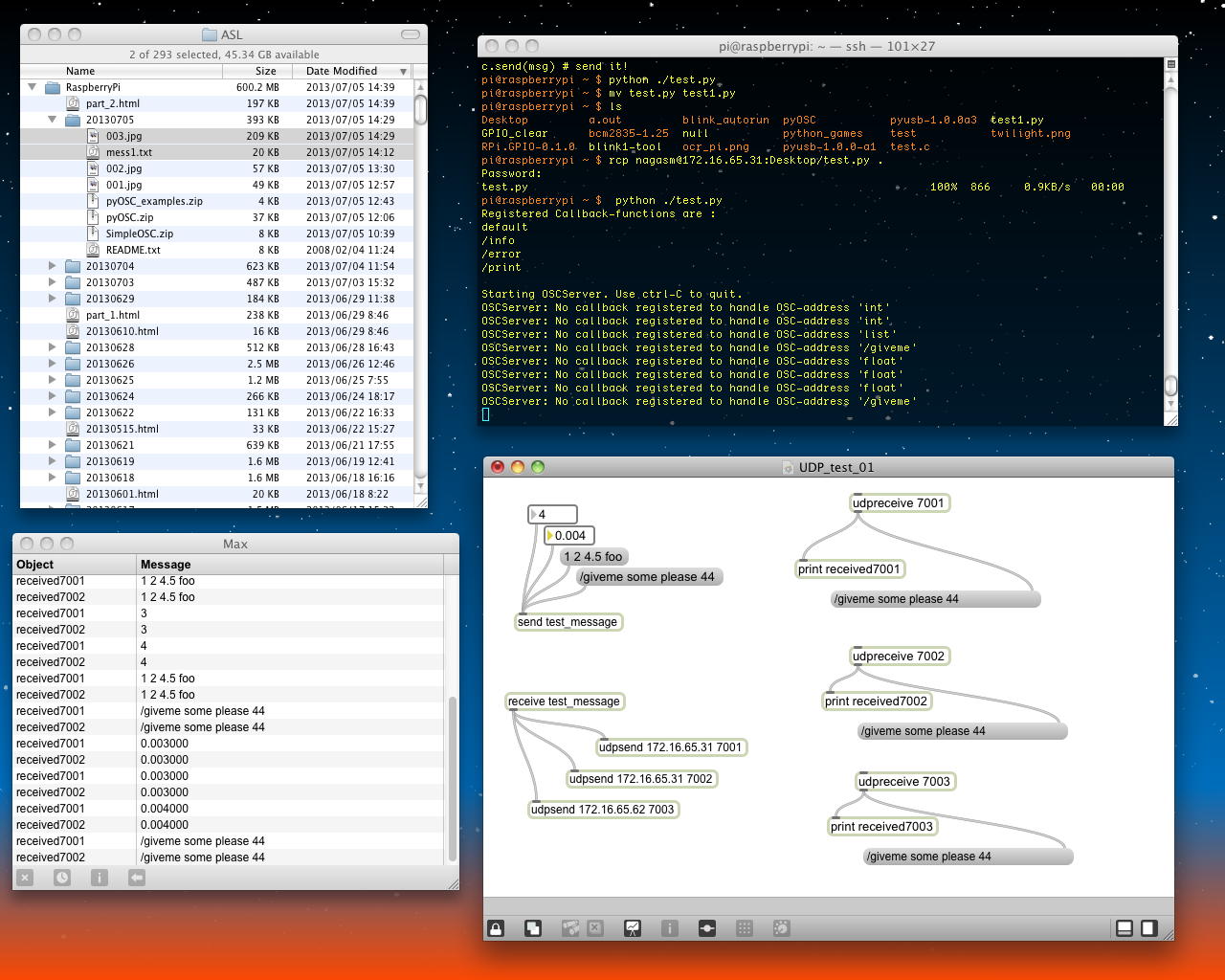
Task: Toggle presentation mode icon in patcher toolbar
Action: pos(633,928)
